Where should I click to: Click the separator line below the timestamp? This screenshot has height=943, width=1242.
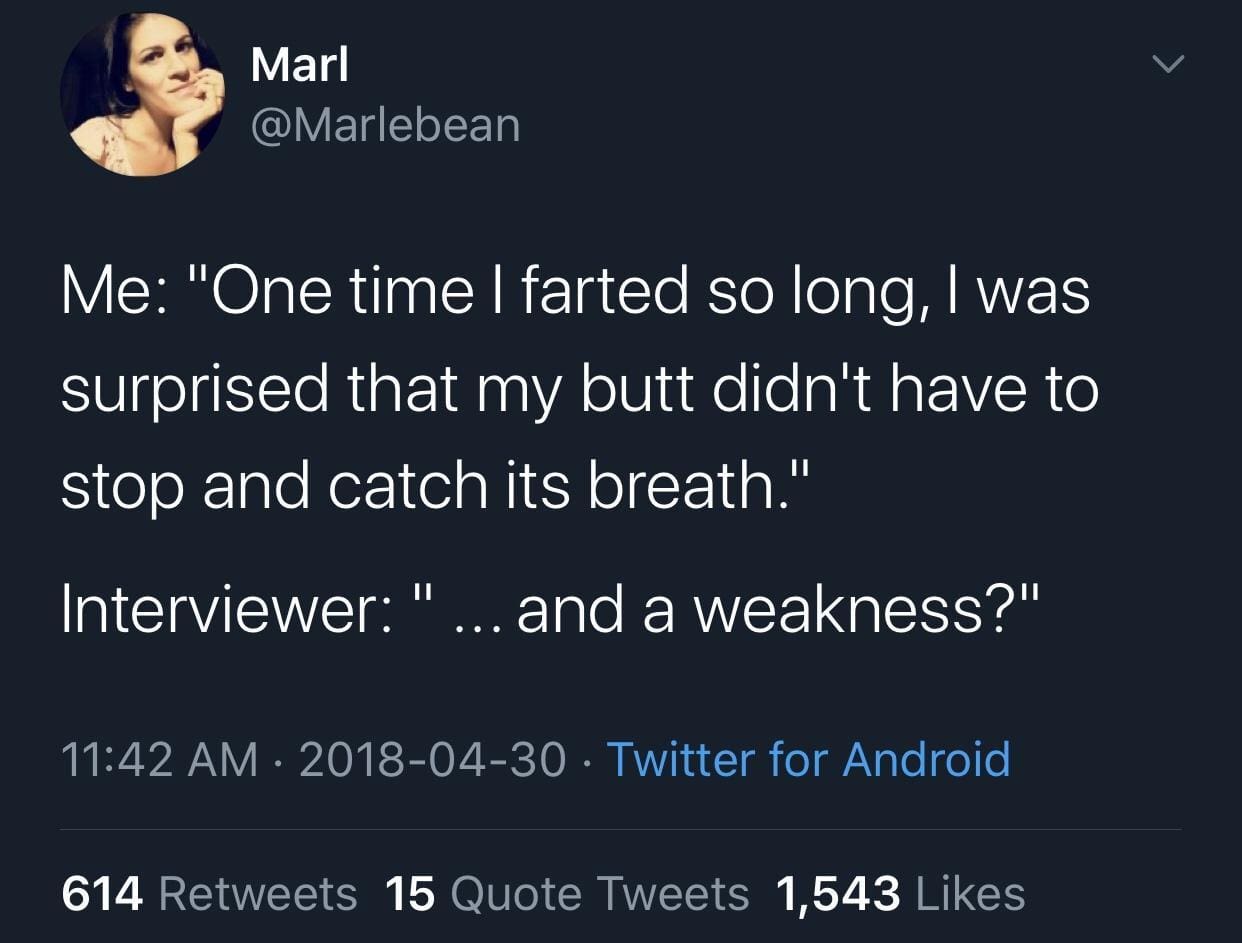click(620, 830)
